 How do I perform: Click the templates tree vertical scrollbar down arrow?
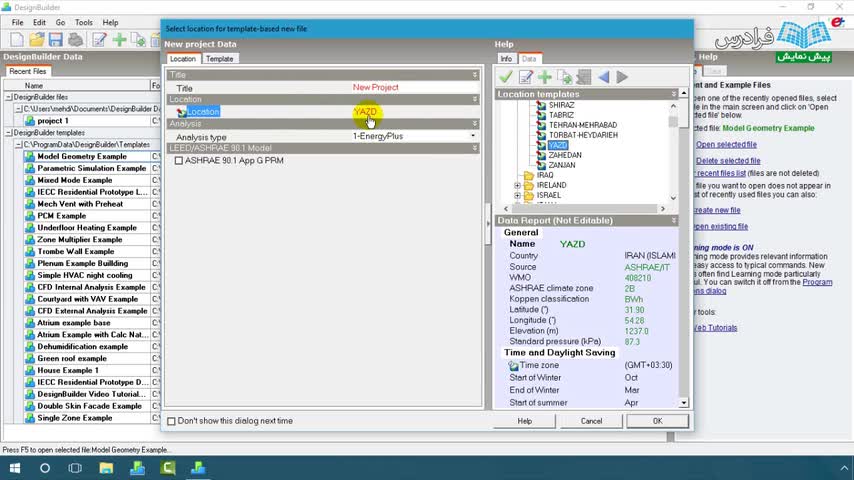(x=673, y=198)
